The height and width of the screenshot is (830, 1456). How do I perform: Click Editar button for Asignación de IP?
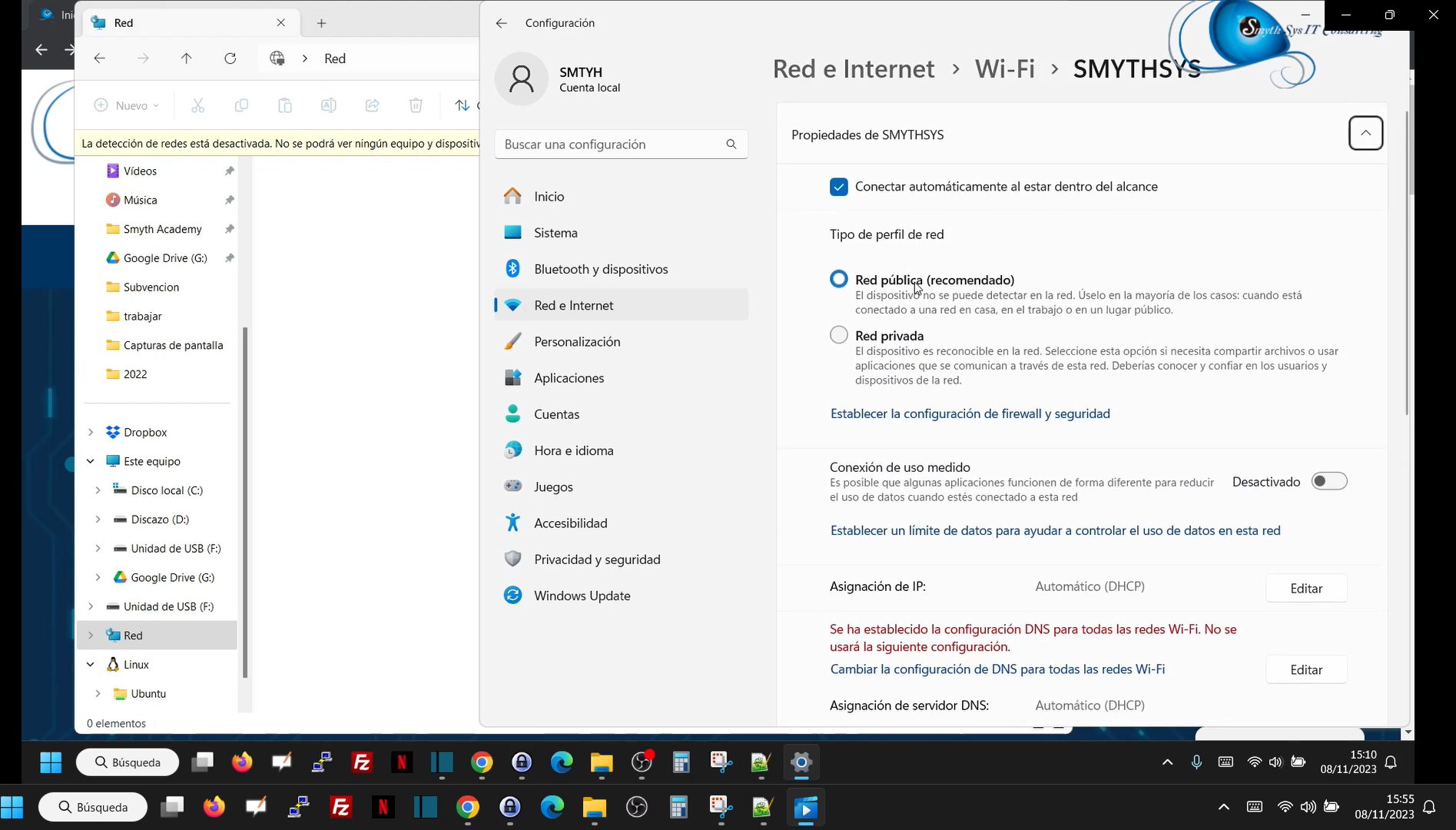click(x=1305, y=589)
